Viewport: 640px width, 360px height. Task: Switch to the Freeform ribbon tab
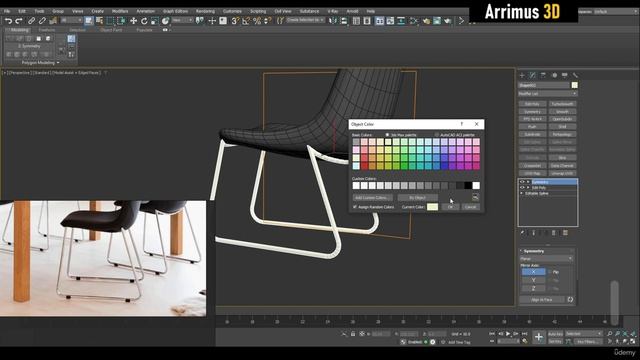click(x=47, y=30)
